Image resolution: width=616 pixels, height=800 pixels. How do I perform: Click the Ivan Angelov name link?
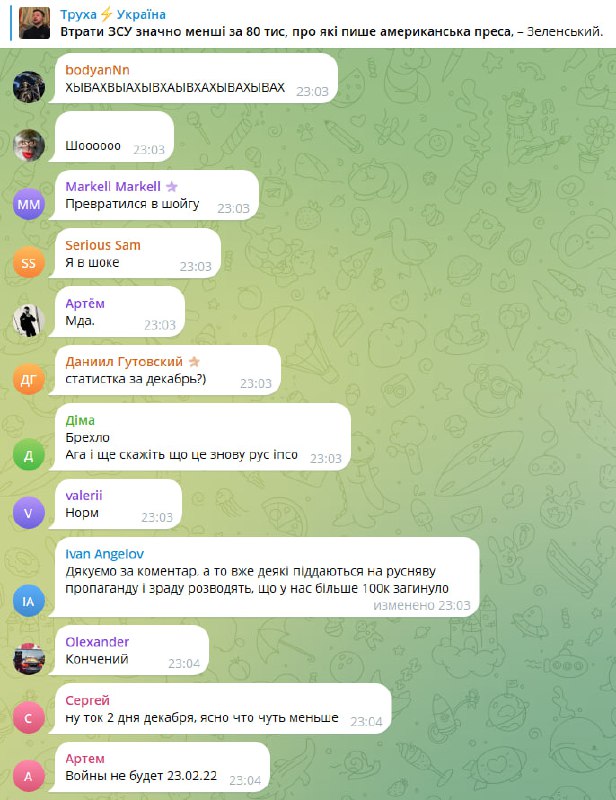tap(105, 554)
